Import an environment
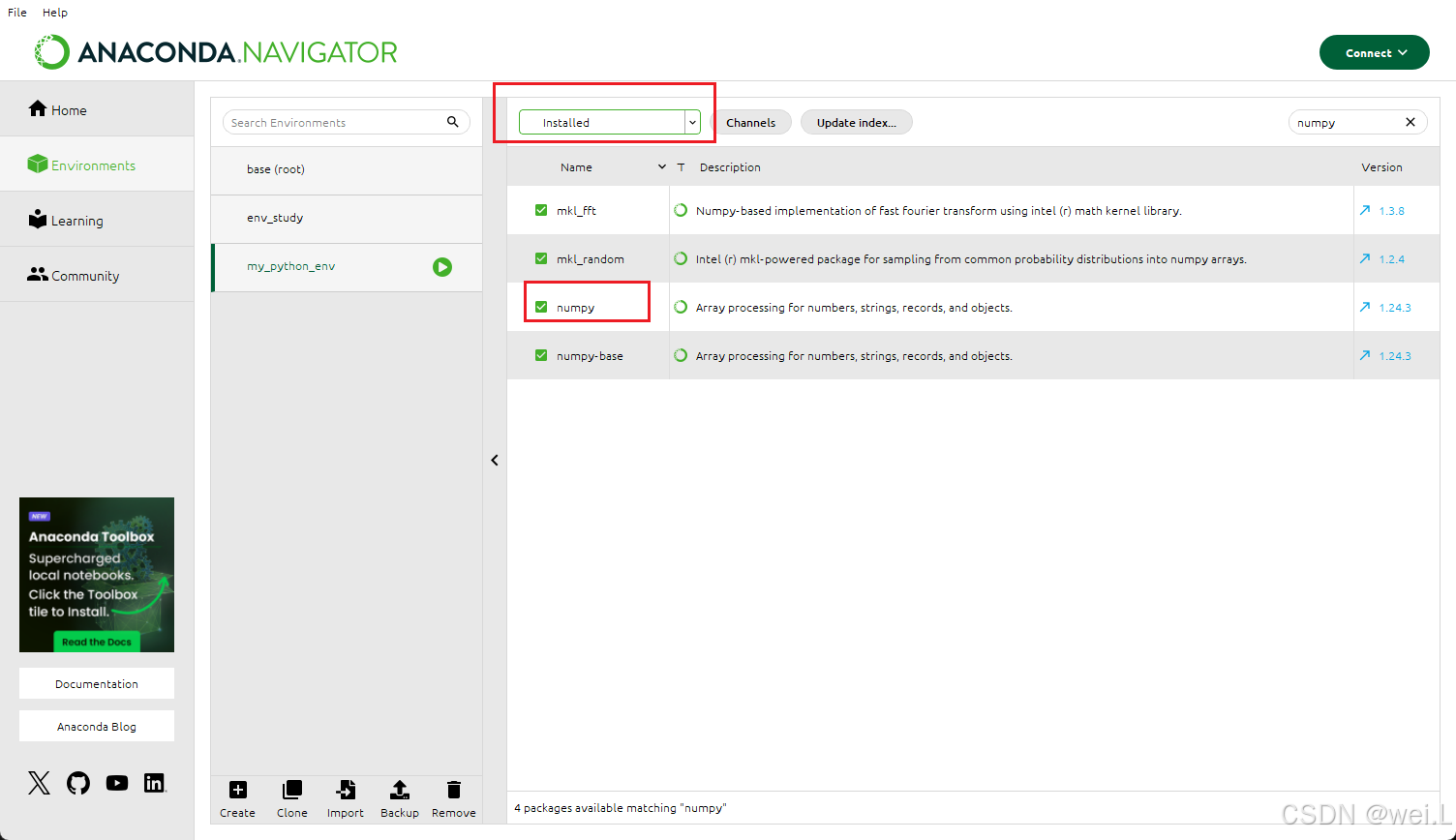1456x840 pixels. tap(345, 799)
